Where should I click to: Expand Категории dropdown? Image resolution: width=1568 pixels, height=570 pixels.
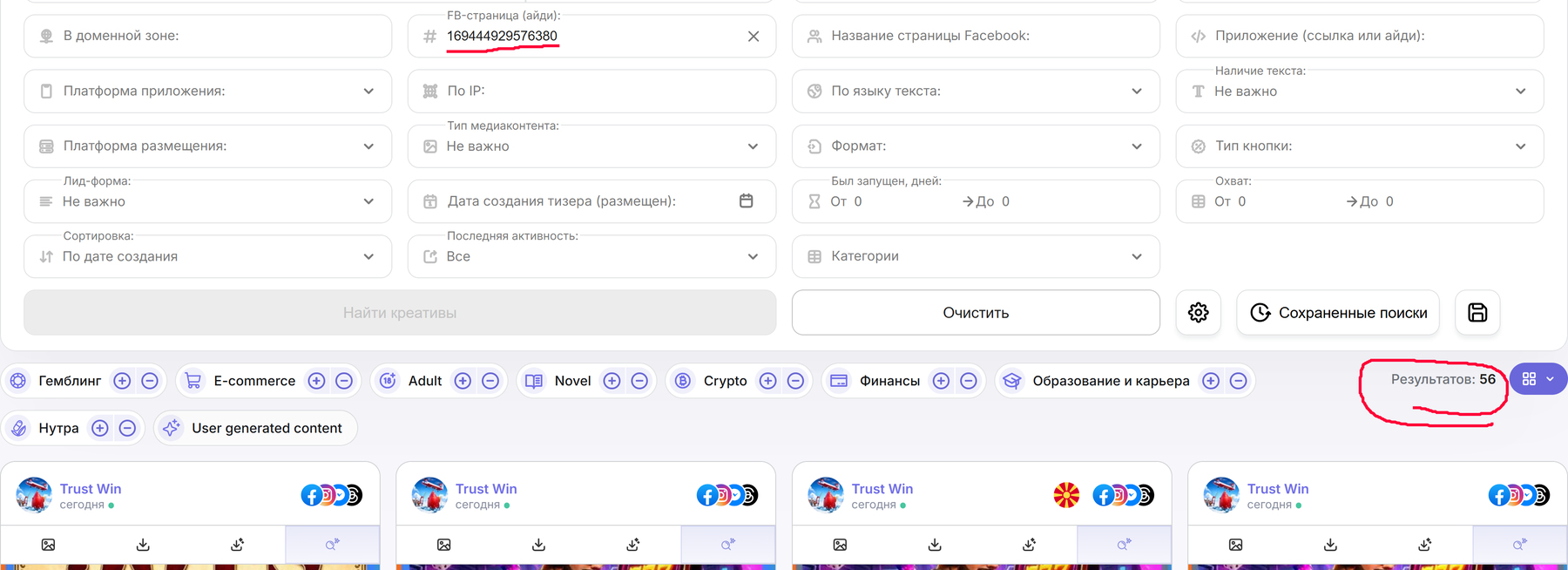pyautogui.click(x=976, y=256)
